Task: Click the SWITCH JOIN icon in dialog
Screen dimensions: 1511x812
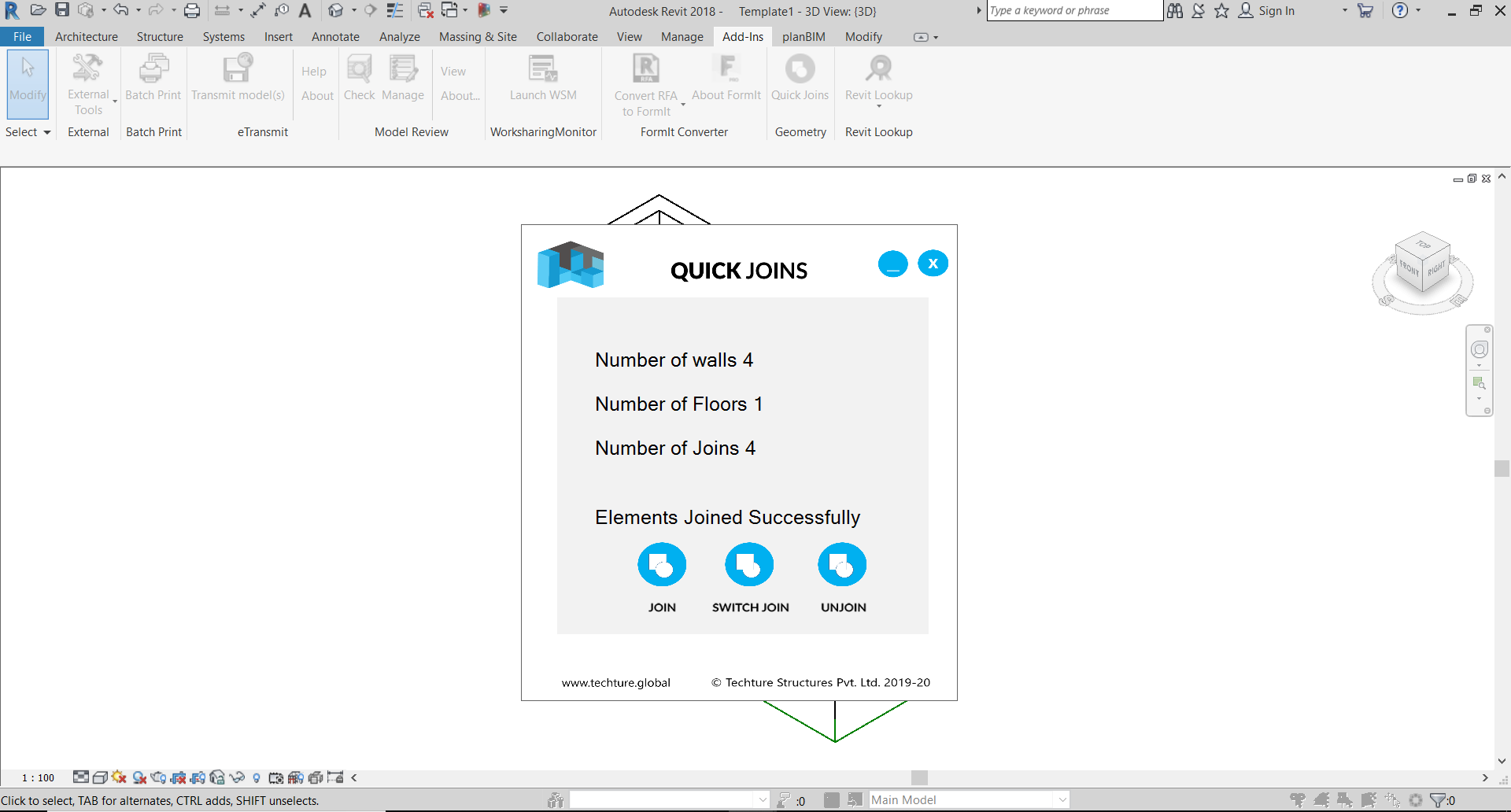Action: [749, 564]
